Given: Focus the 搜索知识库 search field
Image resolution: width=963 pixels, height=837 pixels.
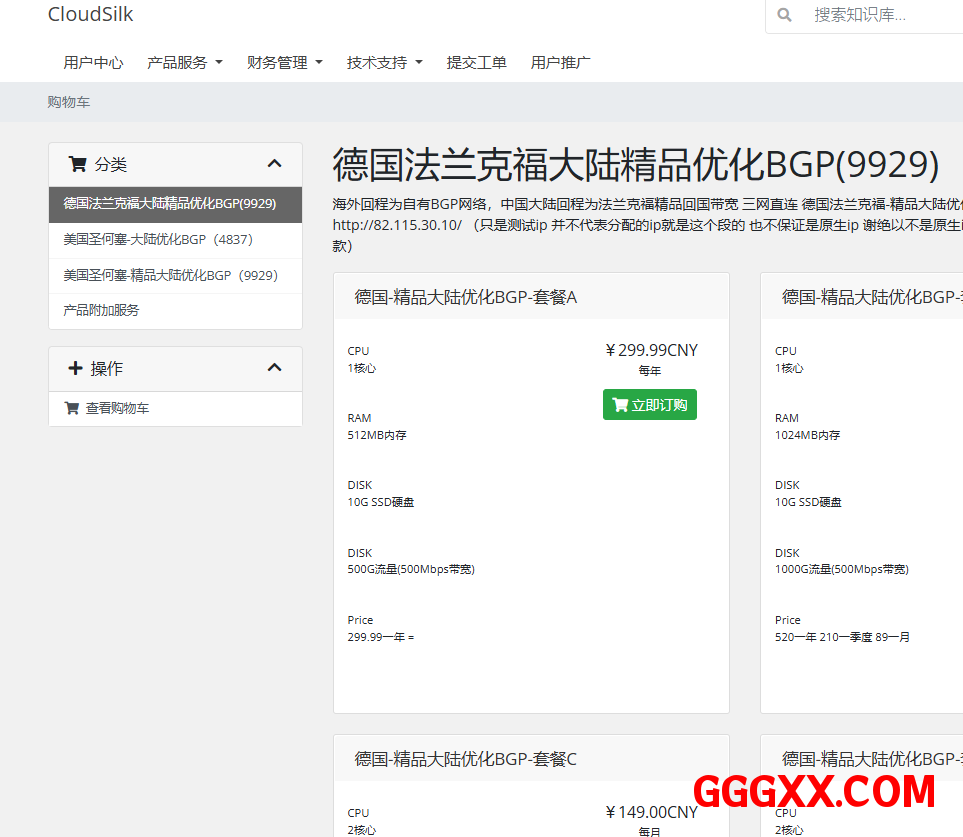Looking at the screenshot, I should click(x=880, y=15).
